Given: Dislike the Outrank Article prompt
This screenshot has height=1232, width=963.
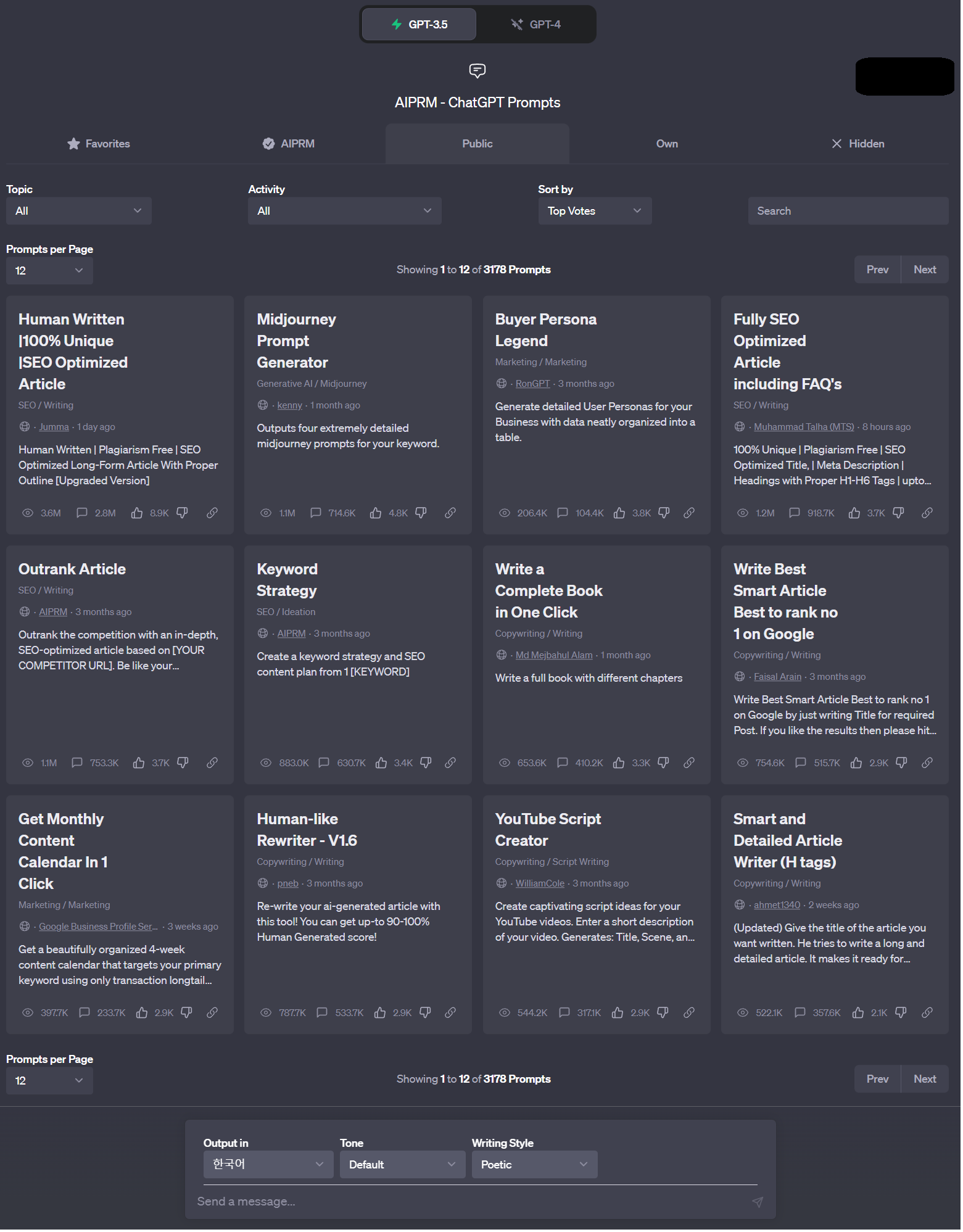Looking at the screenshot, I should coord(183,764).
